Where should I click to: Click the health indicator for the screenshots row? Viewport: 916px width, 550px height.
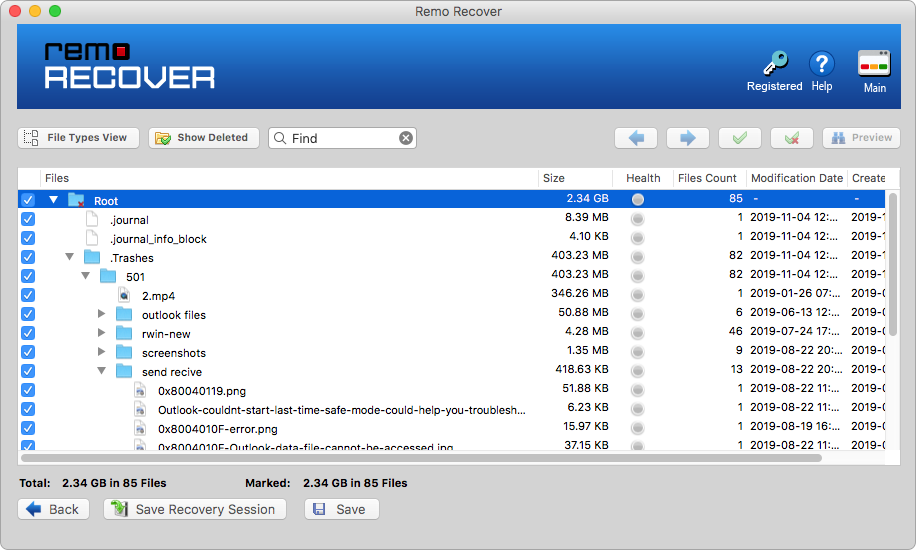tap(638, 352)
